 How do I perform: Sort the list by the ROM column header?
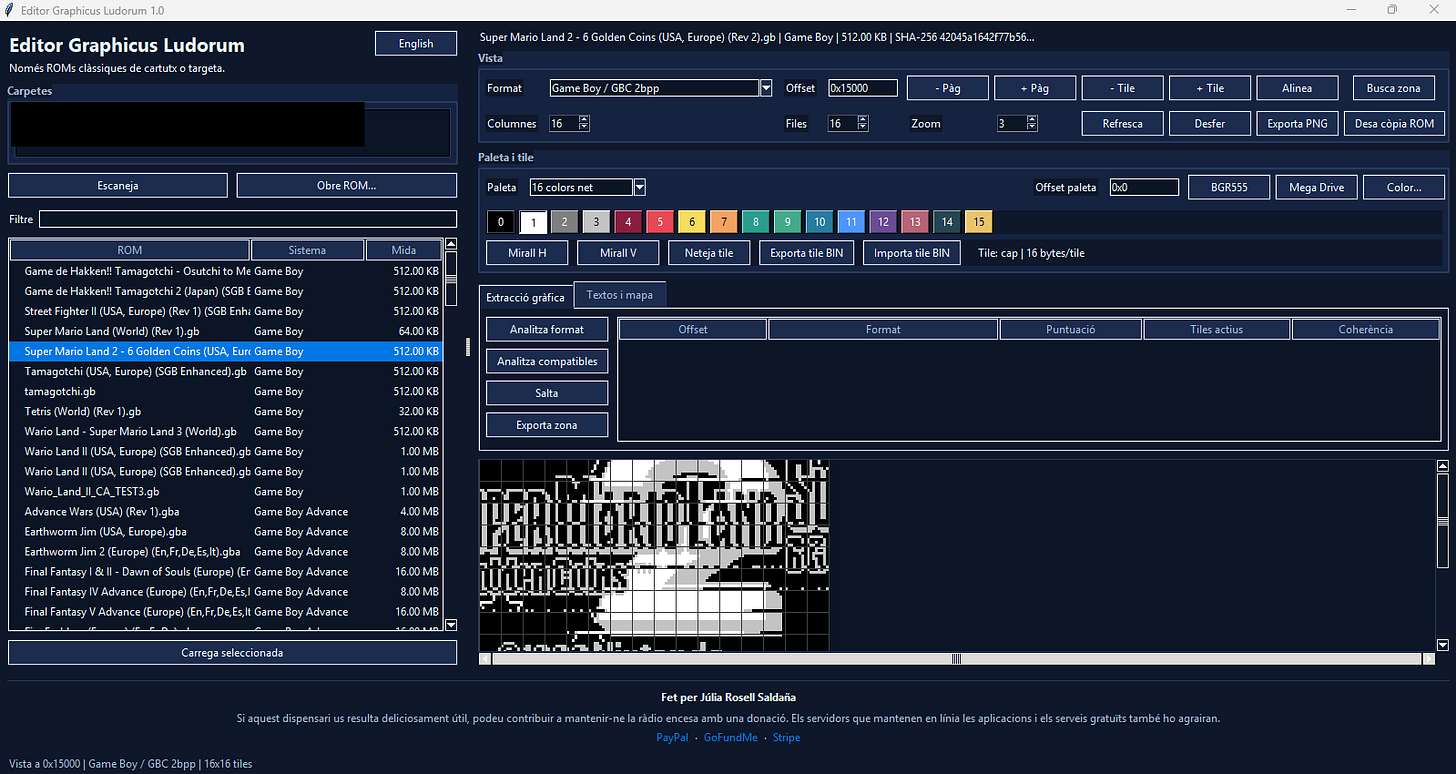(x=130, y=250)
